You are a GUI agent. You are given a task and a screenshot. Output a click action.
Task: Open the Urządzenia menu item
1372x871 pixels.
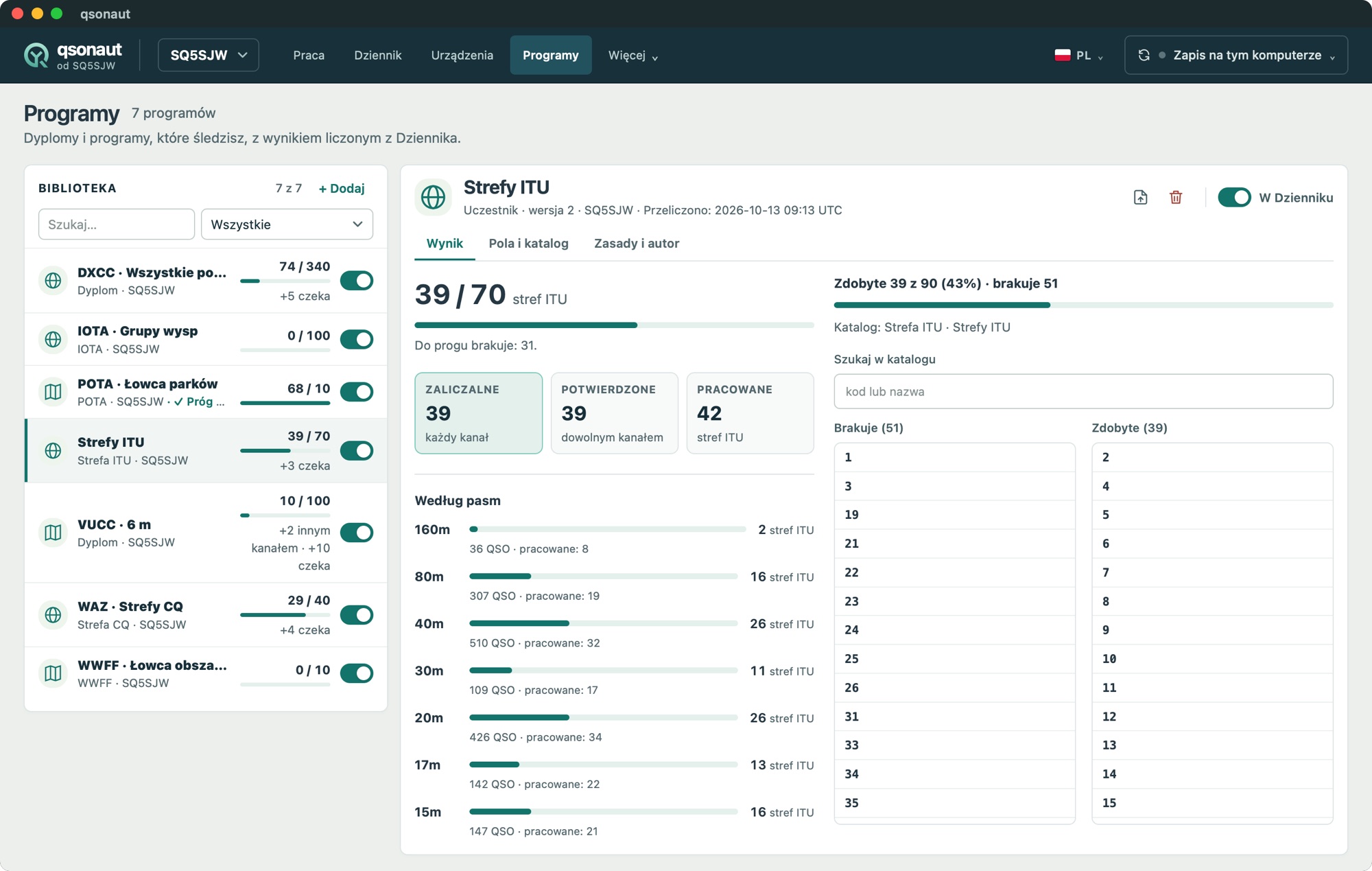click(462, 55)
